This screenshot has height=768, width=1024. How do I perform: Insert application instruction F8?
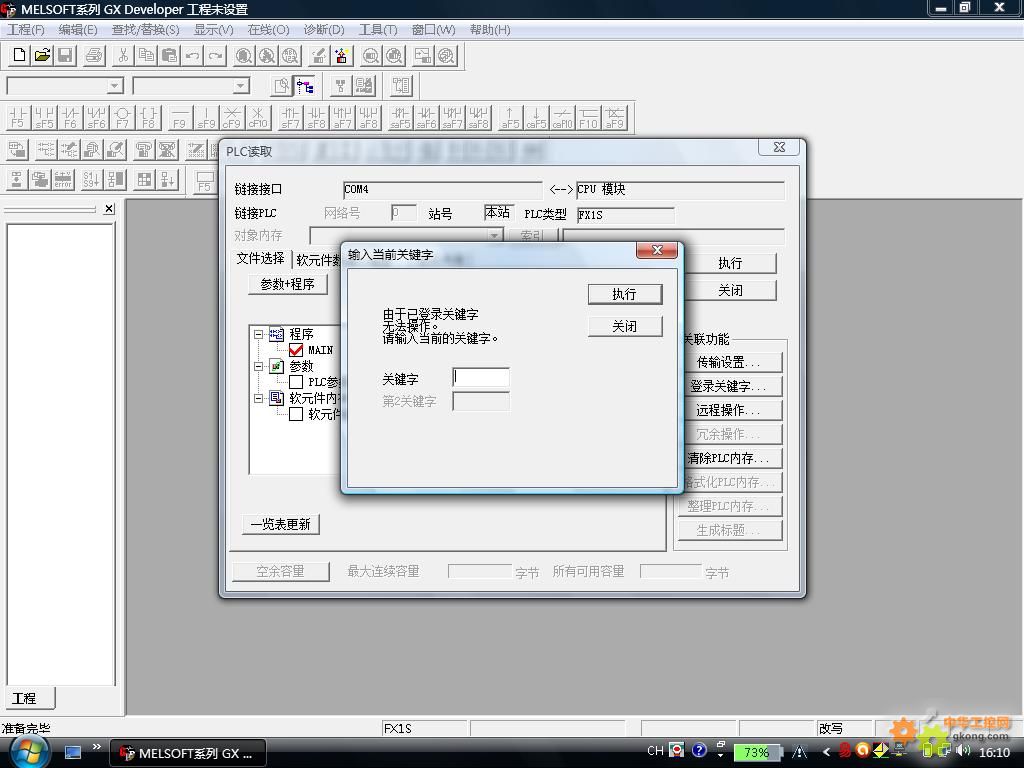[x=149, y=118]
